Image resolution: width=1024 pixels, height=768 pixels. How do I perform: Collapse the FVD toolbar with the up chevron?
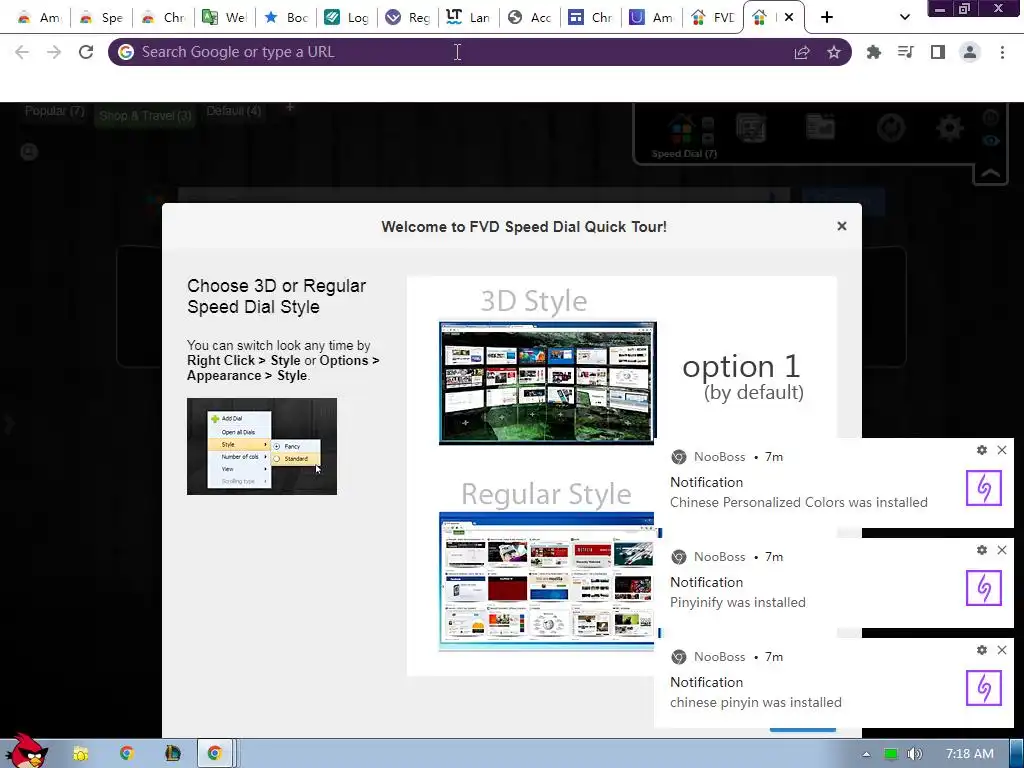click(x=991, y=173)
